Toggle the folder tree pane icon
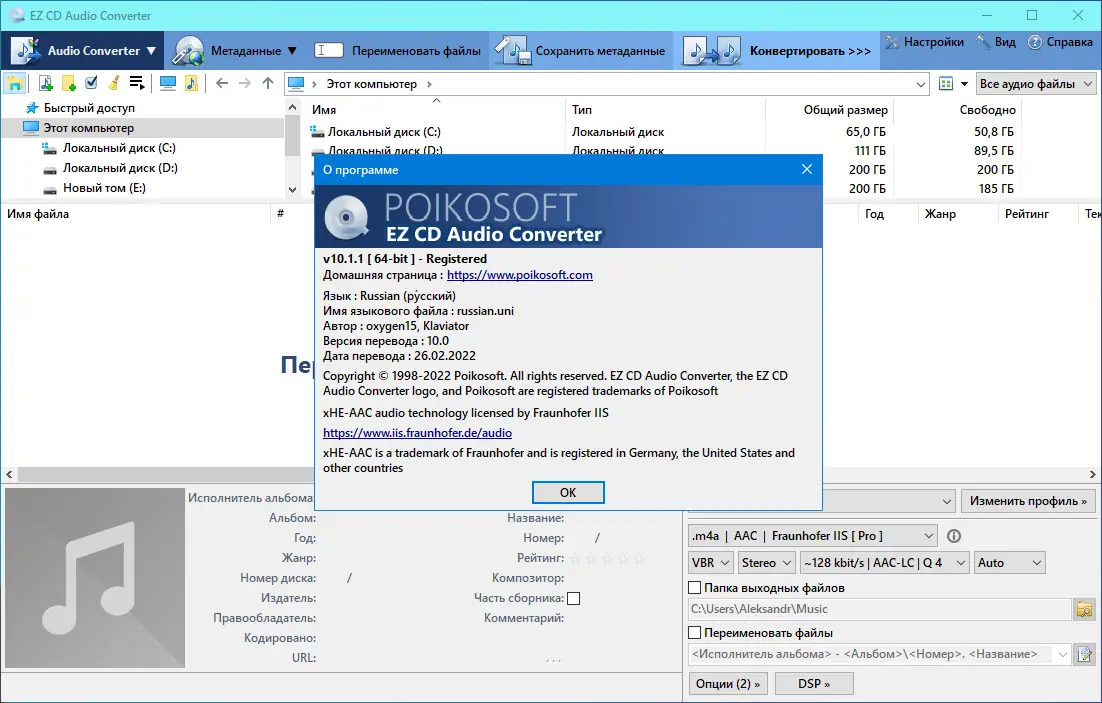Screen dimensions: 1102x703 pos(15,84)
